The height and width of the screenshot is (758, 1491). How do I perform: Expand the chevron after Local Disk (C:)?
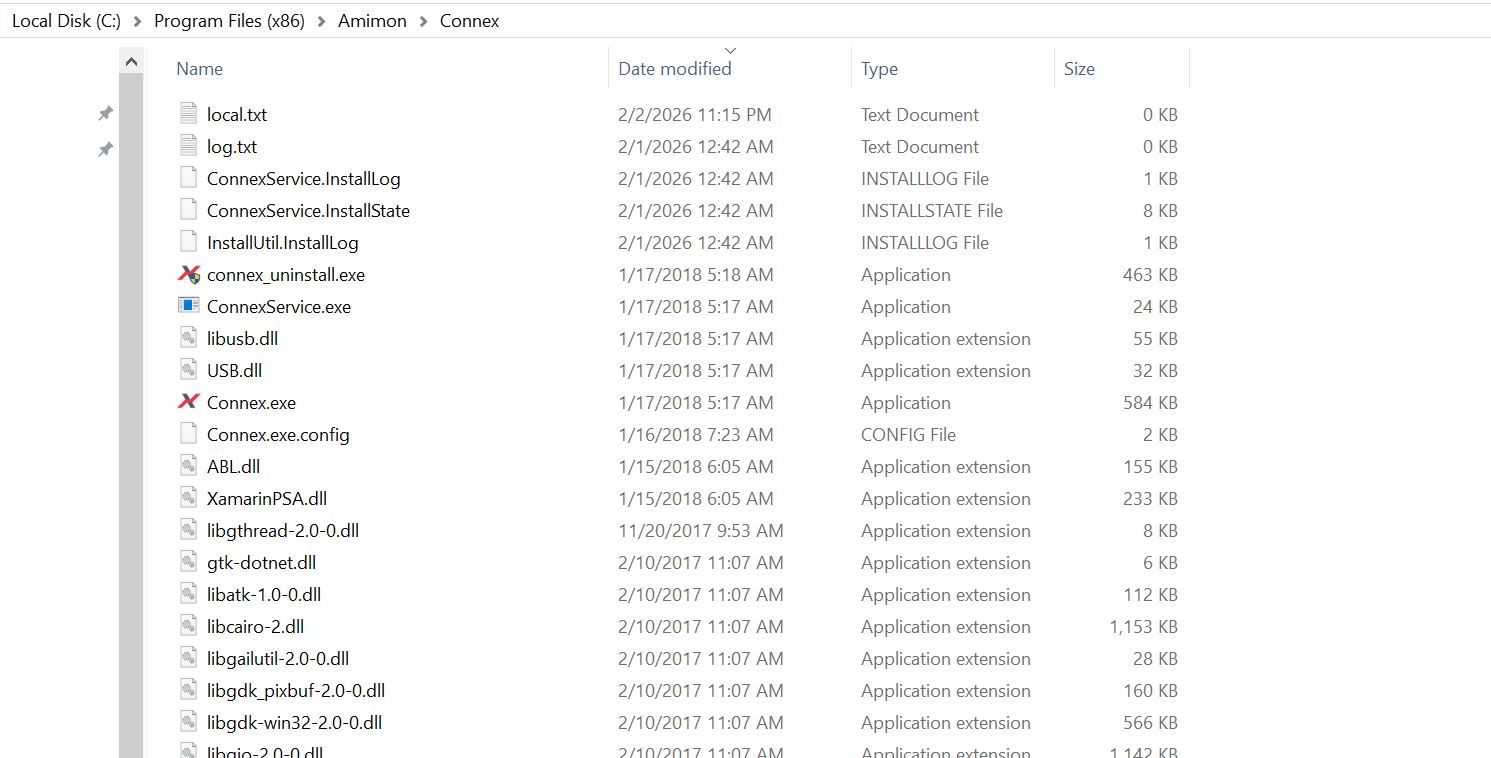[137, 21]
